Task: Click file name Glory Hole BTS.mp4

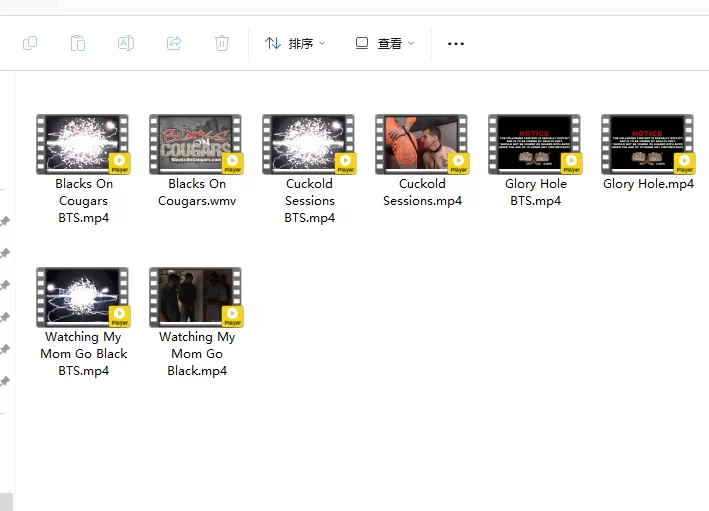Action: [536, 192]
